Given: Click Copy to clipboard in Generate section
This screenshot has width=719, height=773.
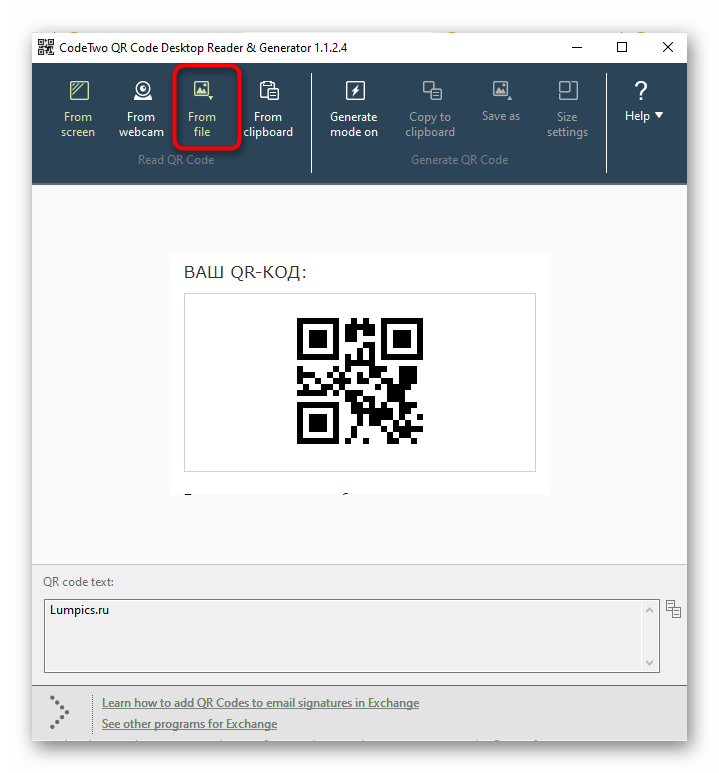Looking at the screenshot, I should click(430, 109).
